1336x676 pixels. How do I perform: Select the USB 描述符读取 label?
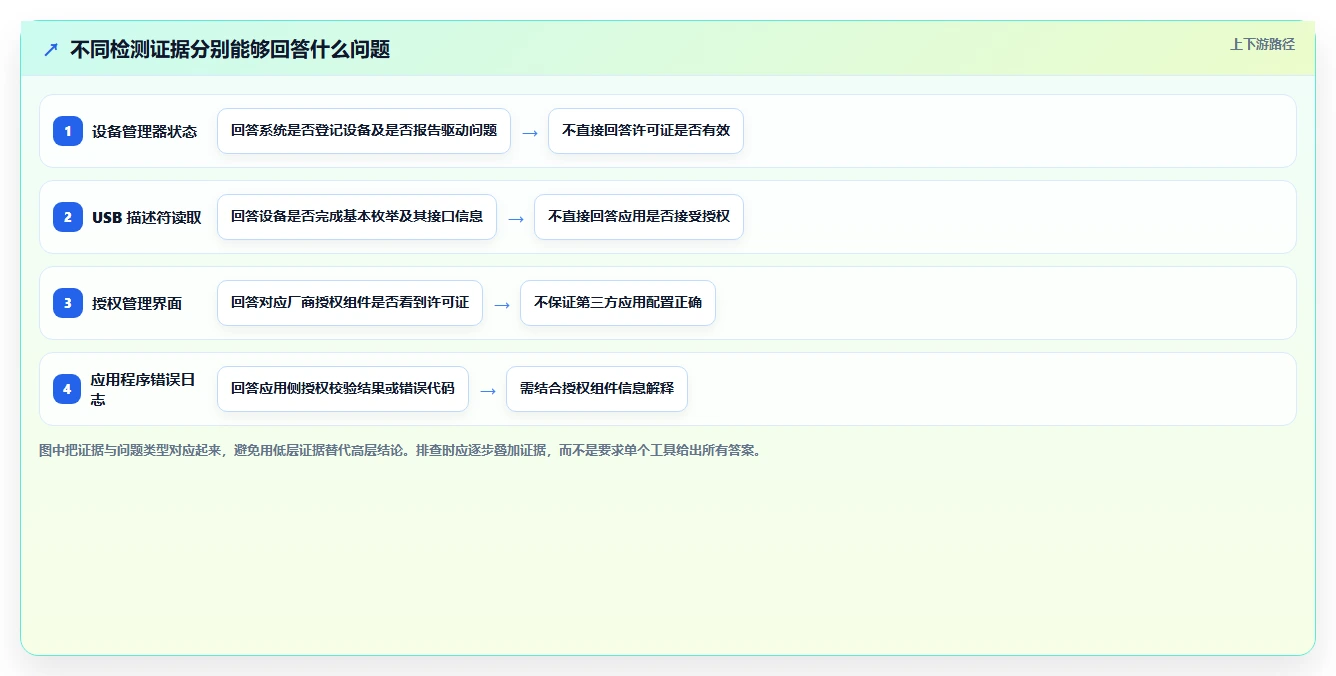147,217
